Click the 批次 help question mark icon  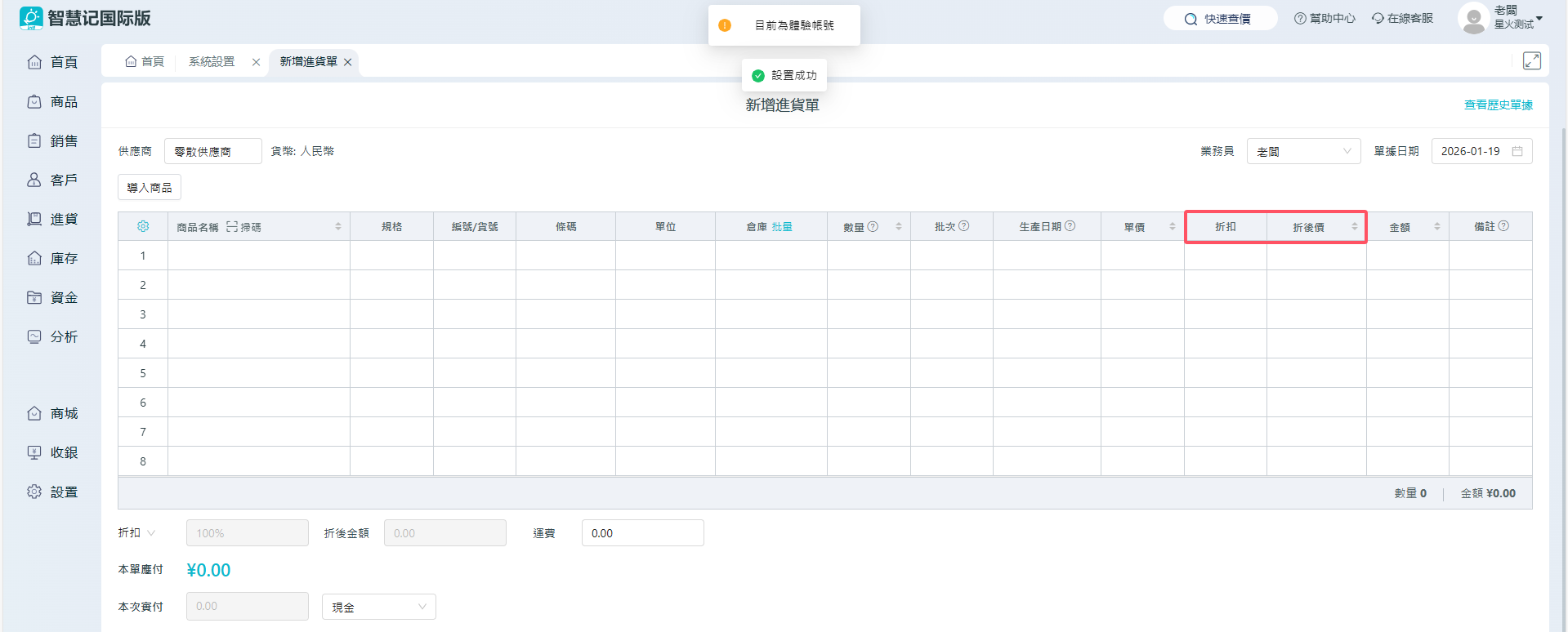963,226
